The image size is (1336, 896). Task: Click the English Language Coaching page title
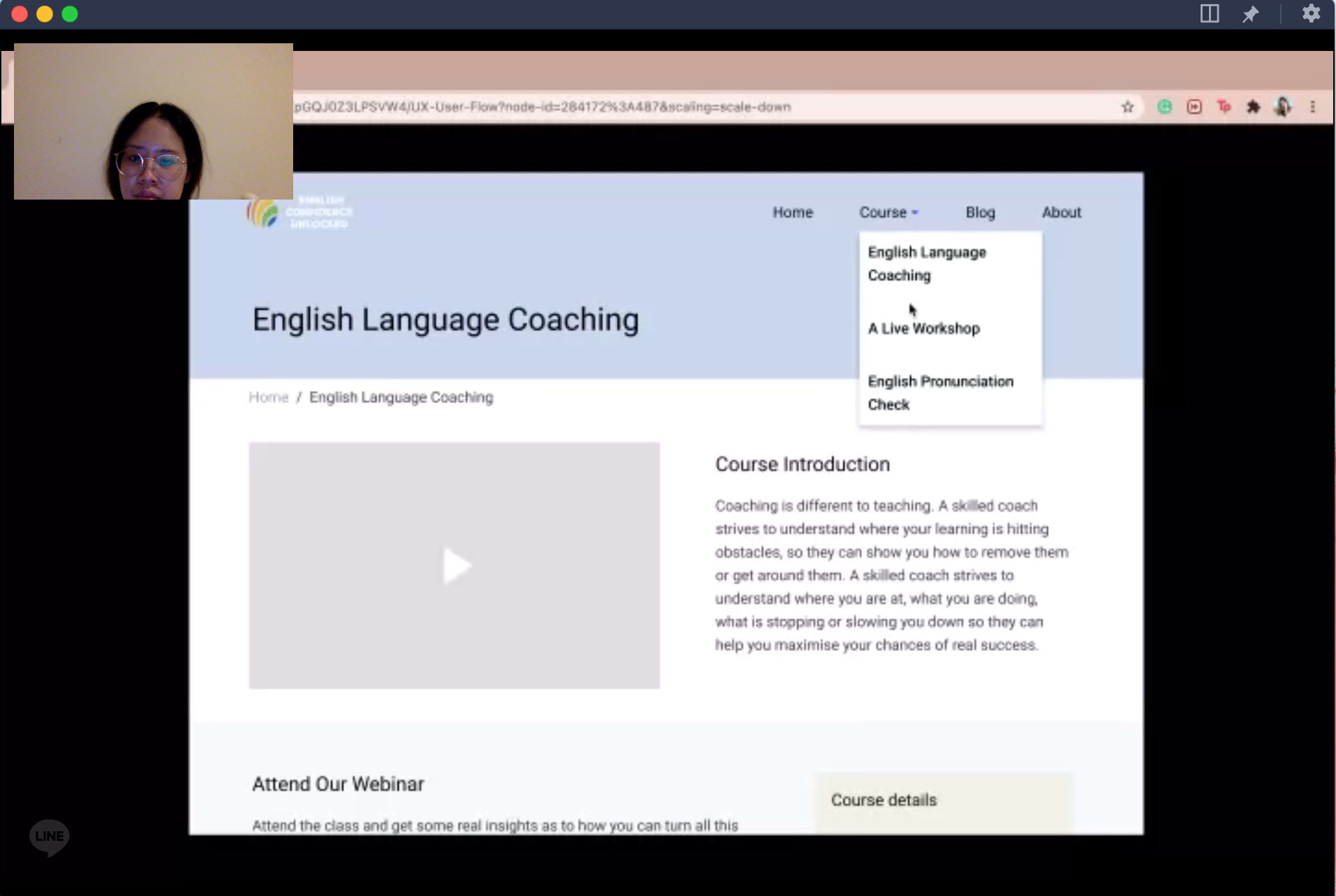click(x=445, y=320)
